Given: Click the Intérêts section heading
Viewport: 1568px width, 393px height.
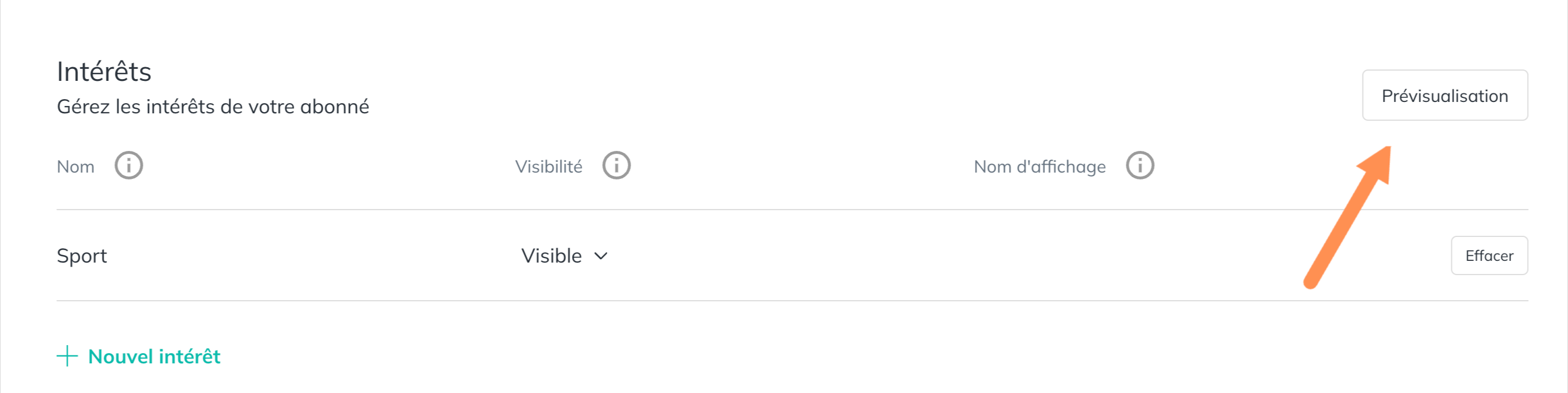Looking at the screenshot, I should [x=104, y=72].
